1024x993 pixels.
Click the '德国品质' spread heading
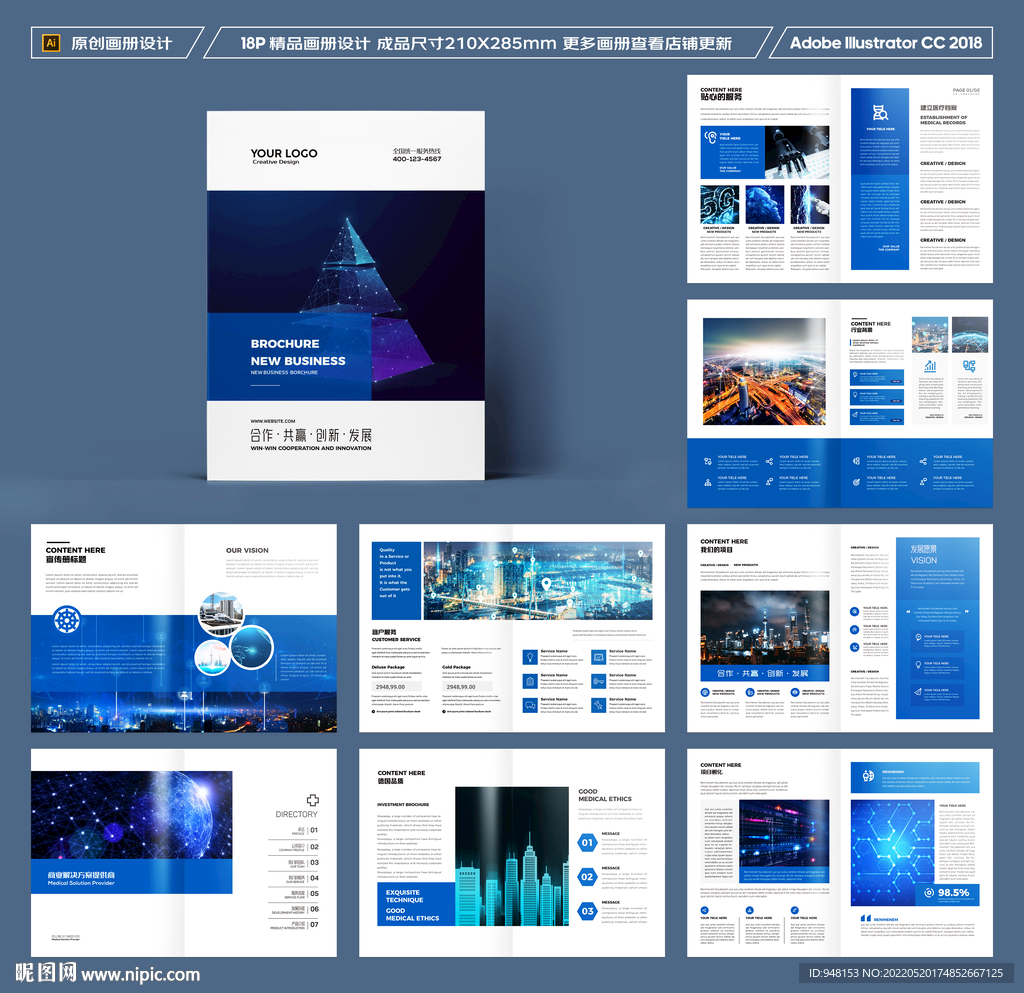391,781
